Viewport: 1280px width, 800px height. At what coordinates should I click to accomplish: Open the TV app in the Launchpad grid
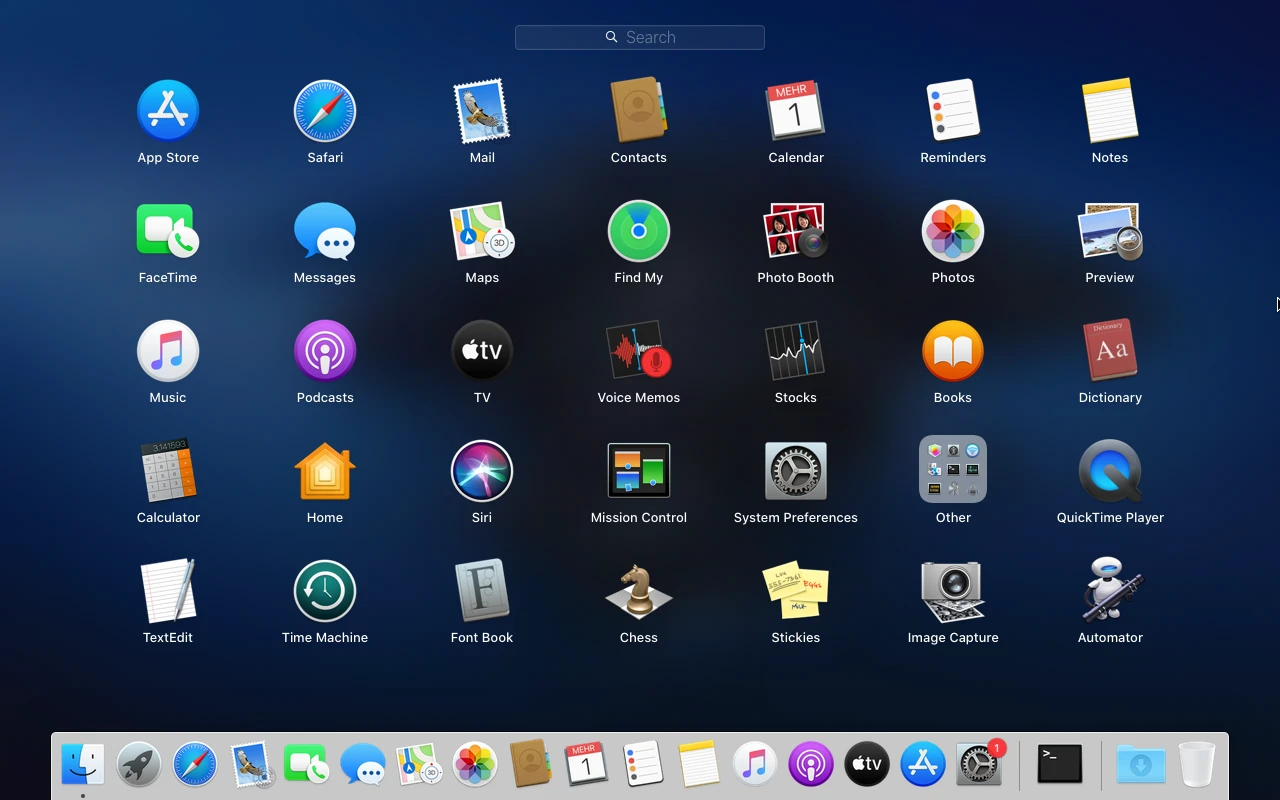point(482,351)
